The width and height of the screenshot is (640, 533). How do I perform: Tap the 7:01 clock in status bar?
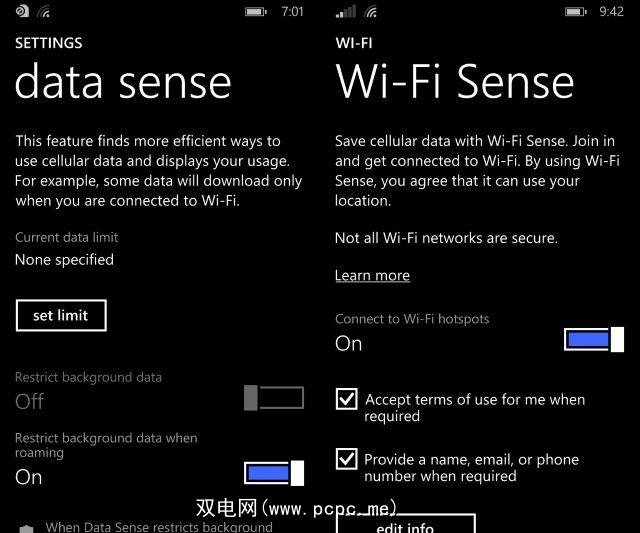tap(293, 12)
